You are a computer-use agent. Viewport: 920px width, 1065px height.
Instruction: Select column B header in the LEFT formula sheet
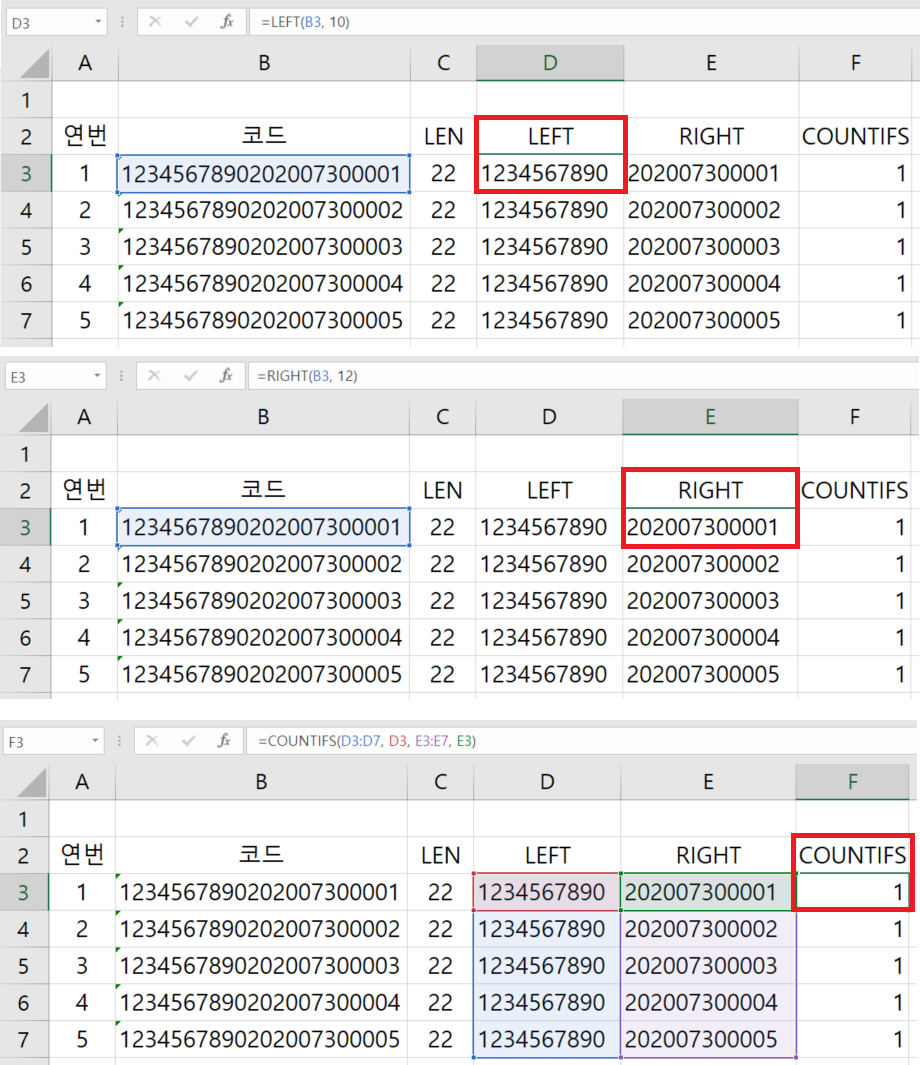[x=264, y=63]
